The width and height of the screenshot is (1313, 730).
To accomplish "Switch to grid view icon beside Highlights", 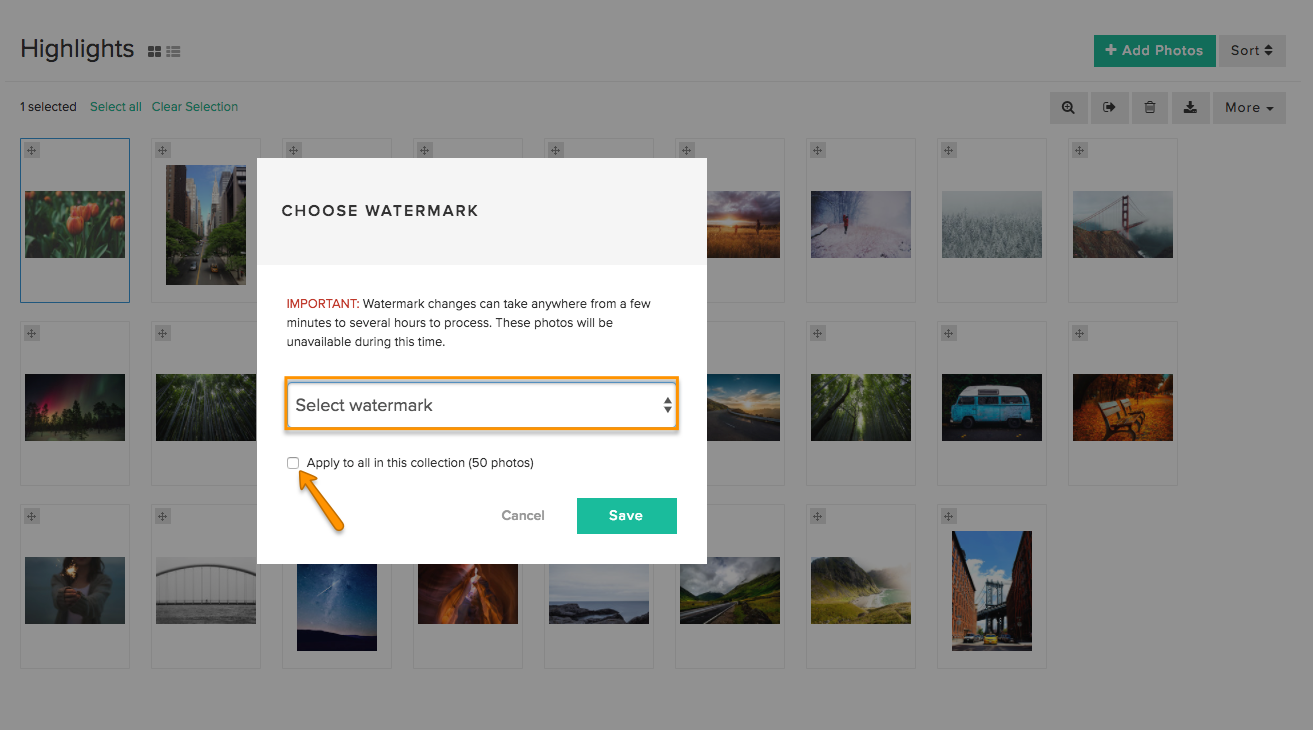I will (154, 51).
